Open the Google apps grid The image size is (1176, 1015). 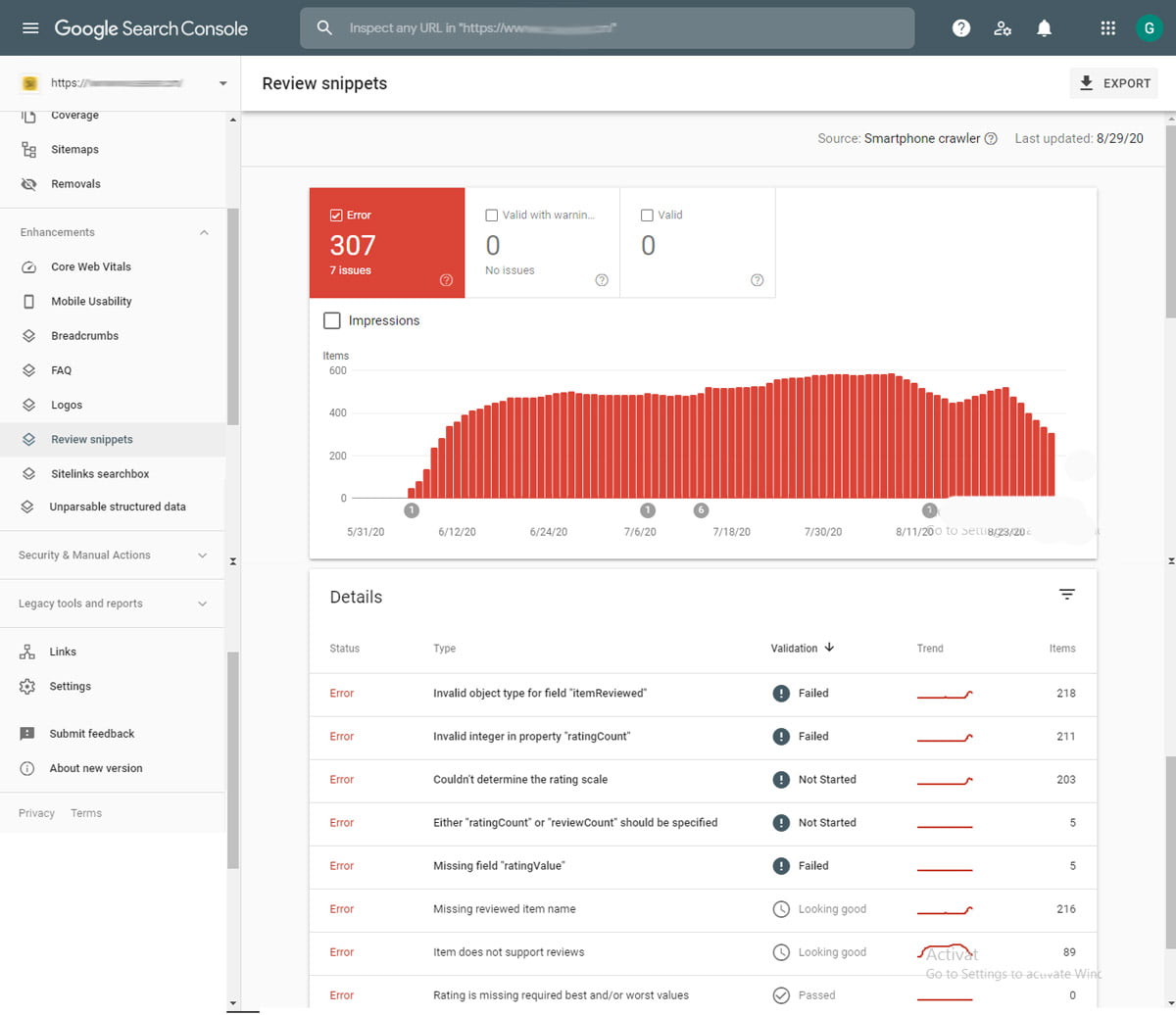(1108, 28)
